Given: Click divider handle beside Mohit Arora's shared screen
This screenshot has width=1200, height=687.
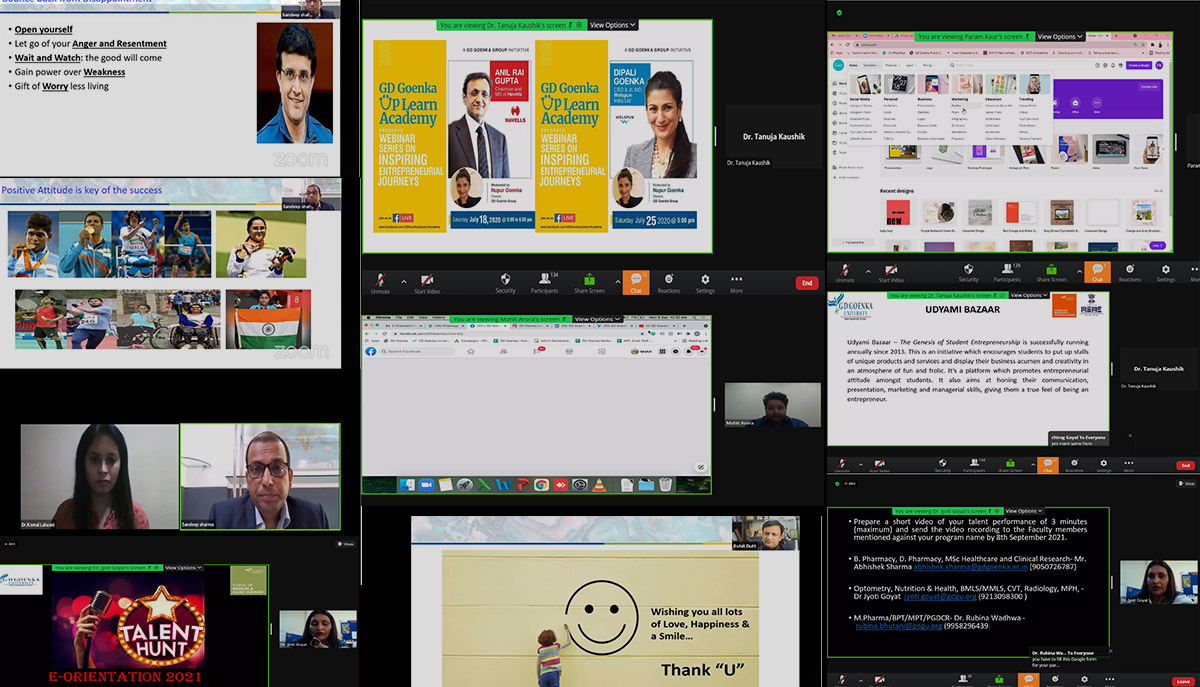Looking at the screenshot, I should (x=714, y=405).
